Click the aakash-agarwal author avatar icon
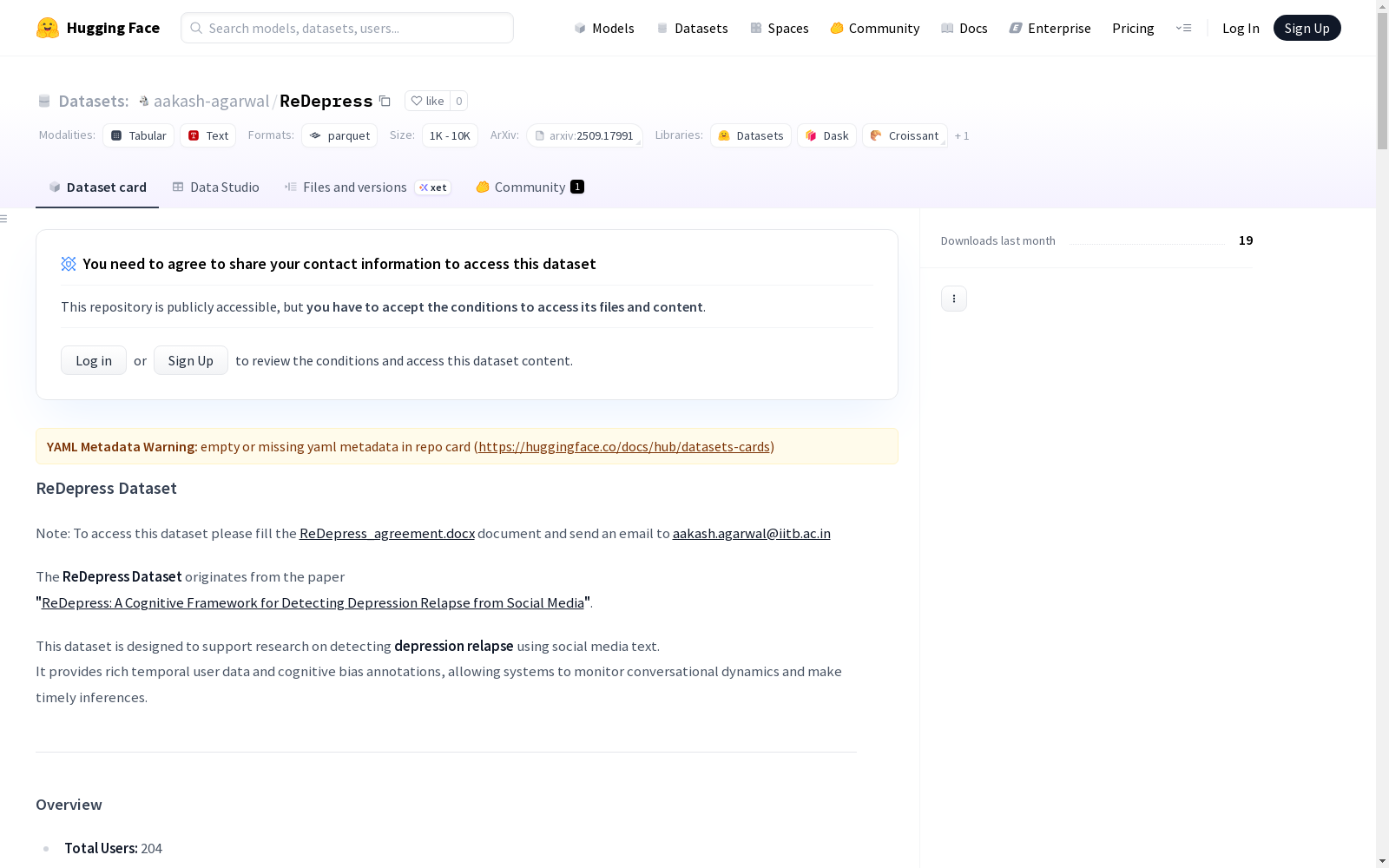 pos(144,102)
